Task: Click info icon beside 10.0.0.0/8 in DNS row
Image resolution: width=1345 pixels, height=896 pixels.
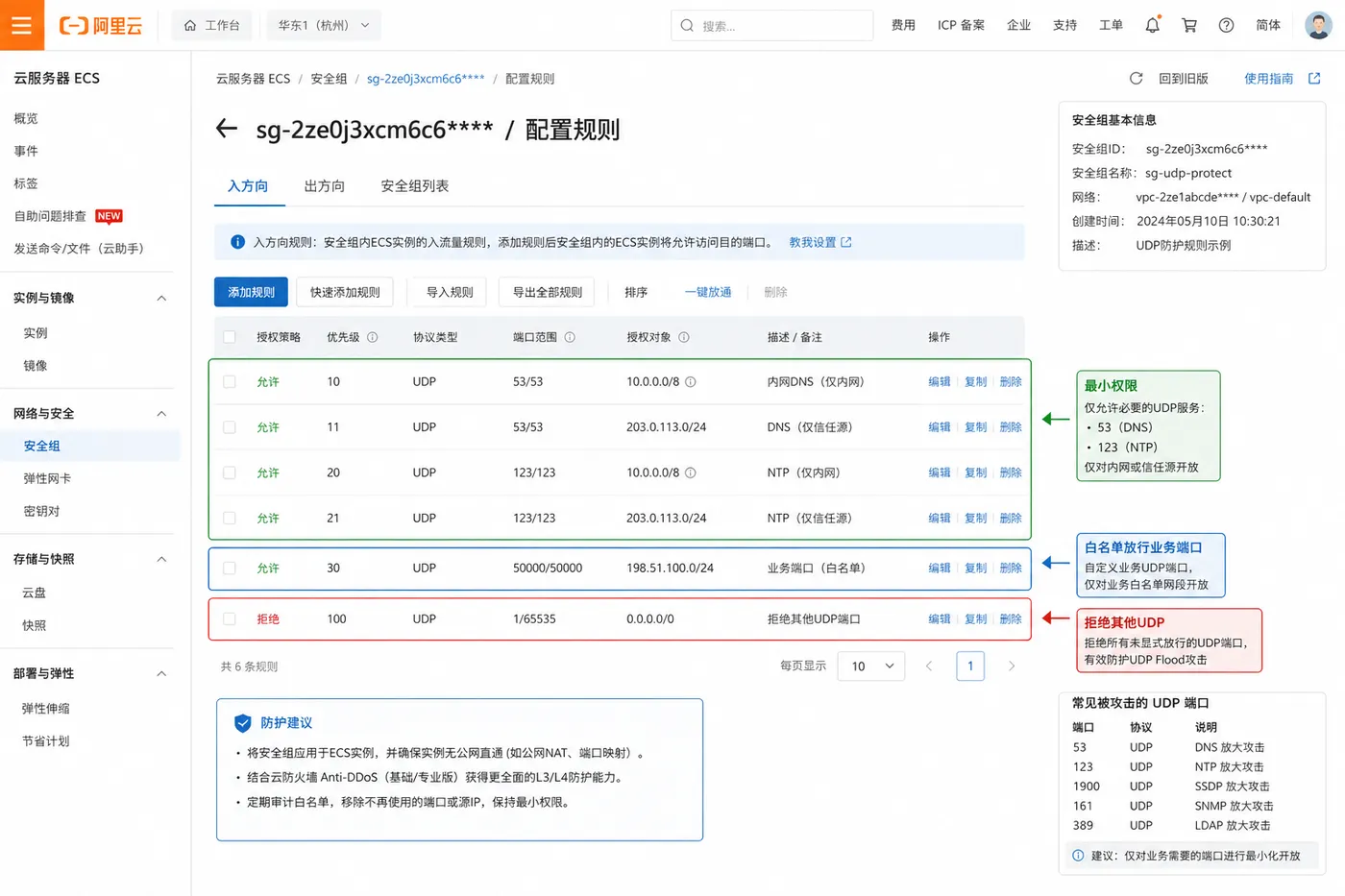Action: pos(691,382)
